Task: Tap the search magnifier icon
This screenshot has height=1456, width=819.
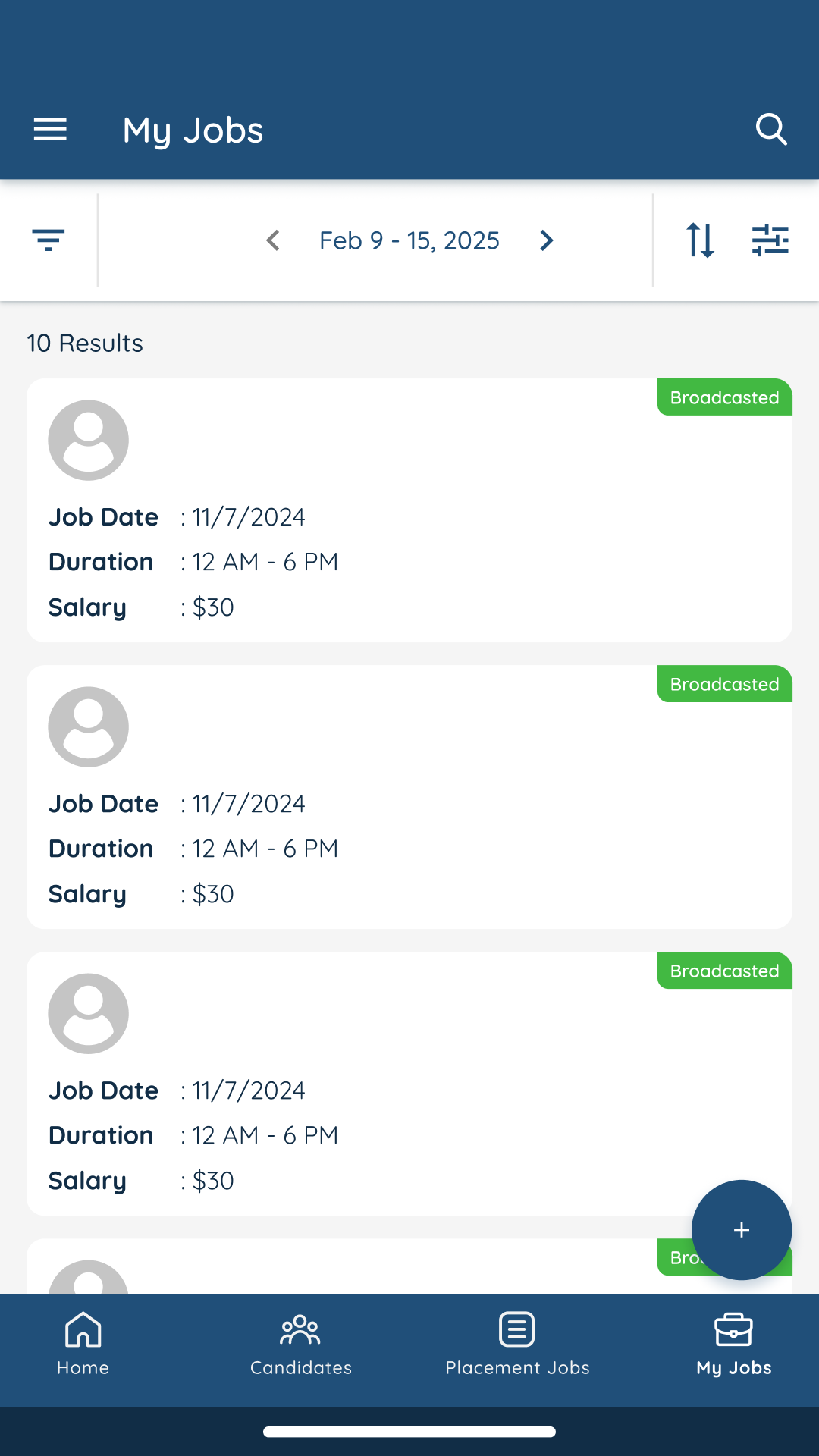Action: tap(771, 130)
